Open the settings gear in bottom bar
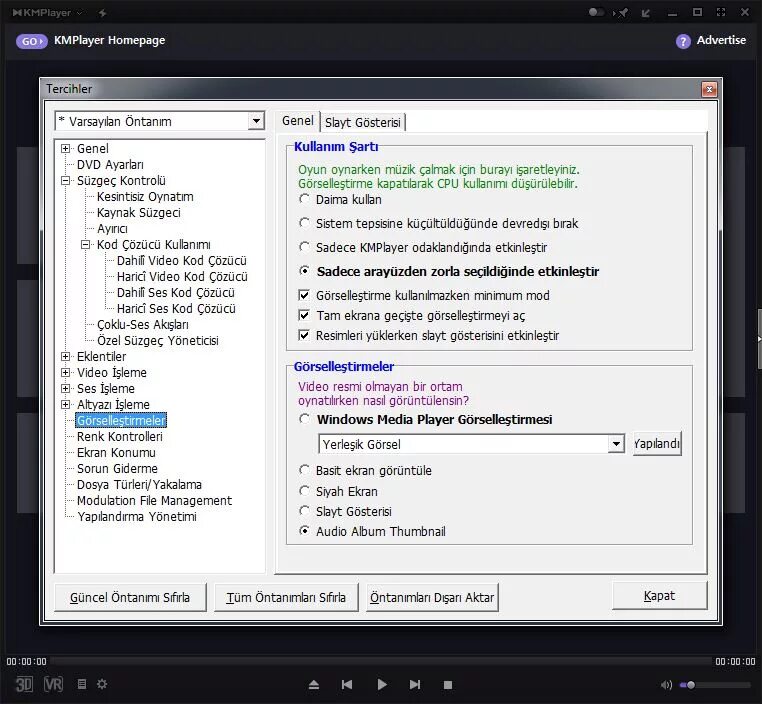 click(x=102, y=684)
